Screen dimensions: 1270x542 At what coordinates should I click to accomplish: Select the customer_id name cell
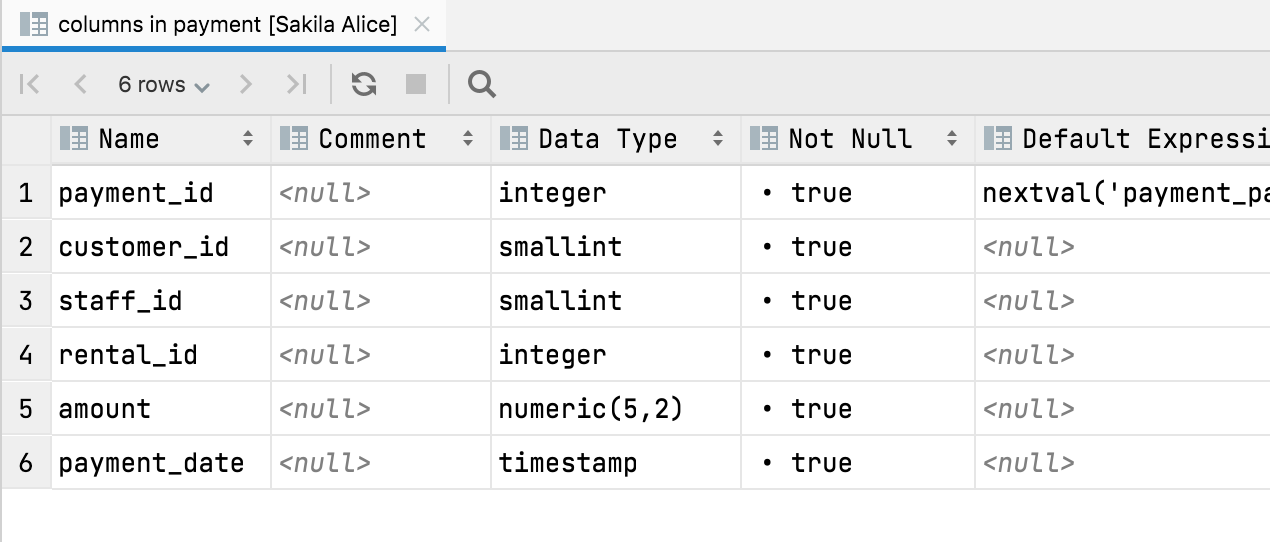(144, 247)
